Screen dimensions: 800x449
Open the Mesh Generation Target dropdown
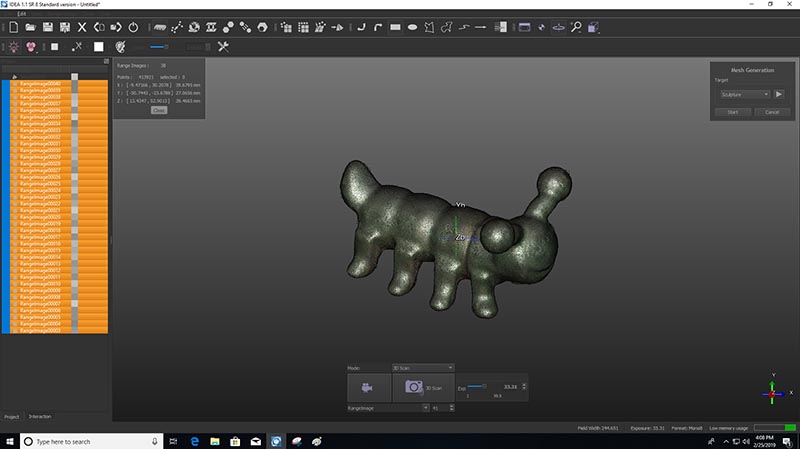[x=745, y=94]
